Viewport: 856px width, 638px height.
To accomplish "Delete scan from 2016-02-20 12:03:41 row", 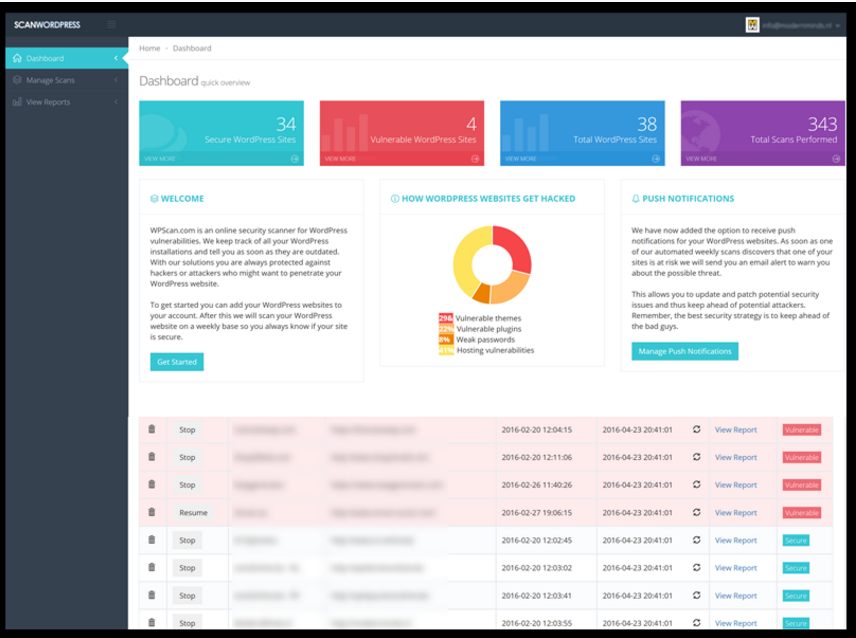I will point(152,595).
